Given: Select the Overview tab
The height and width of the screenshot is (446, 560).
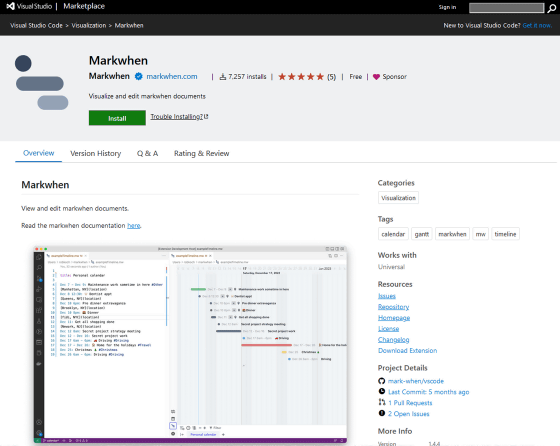Looking at the screenshot, I should (39, 153).
